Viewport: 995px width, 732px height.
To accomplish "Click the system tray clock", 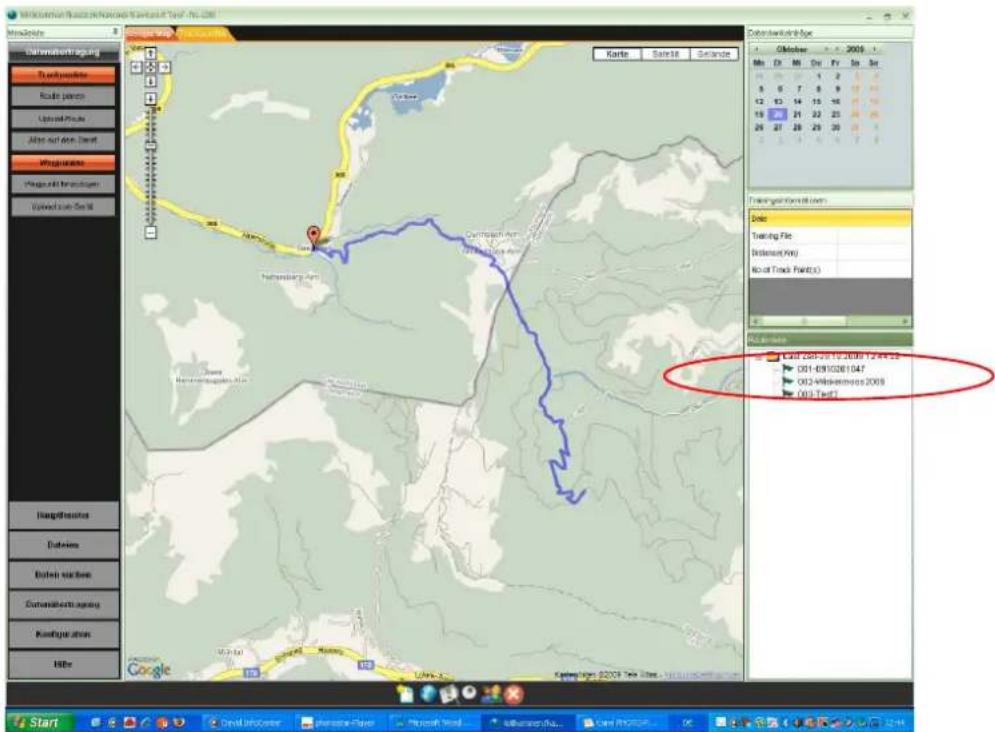I will 895,722.
